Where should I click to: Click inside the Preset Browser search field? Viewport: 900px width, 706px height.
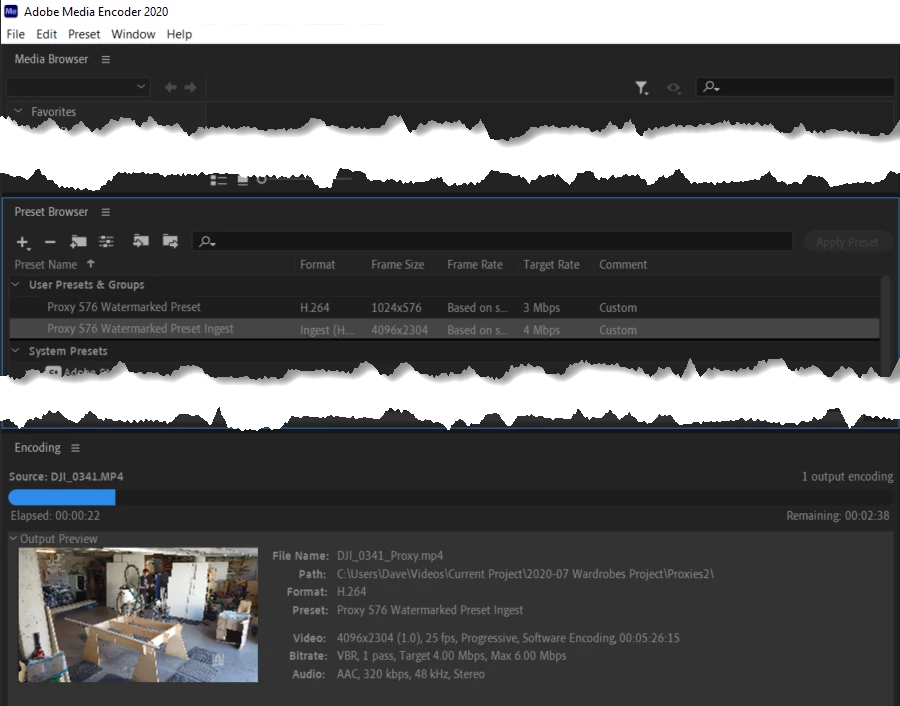pos(492,242)
